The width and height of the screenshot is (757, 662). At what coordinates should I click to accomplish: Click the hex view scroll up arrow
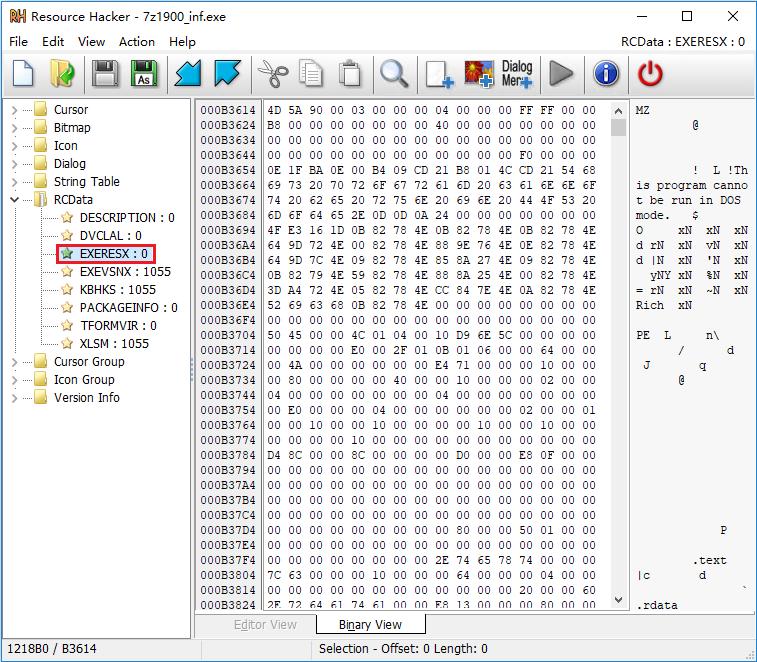618,111
